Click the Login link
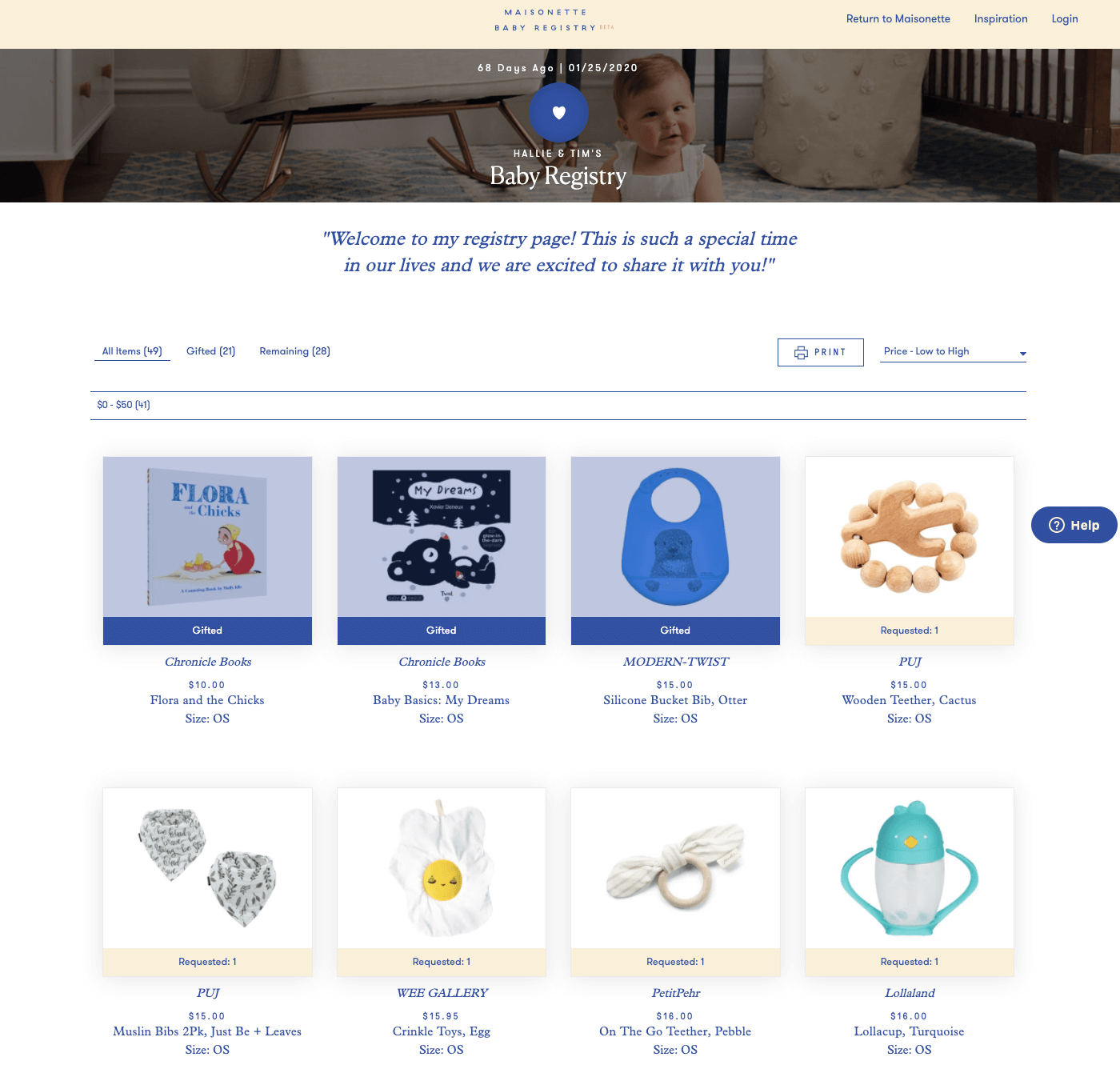The image size is (1120, 1081). click(x=1065, y=18)
